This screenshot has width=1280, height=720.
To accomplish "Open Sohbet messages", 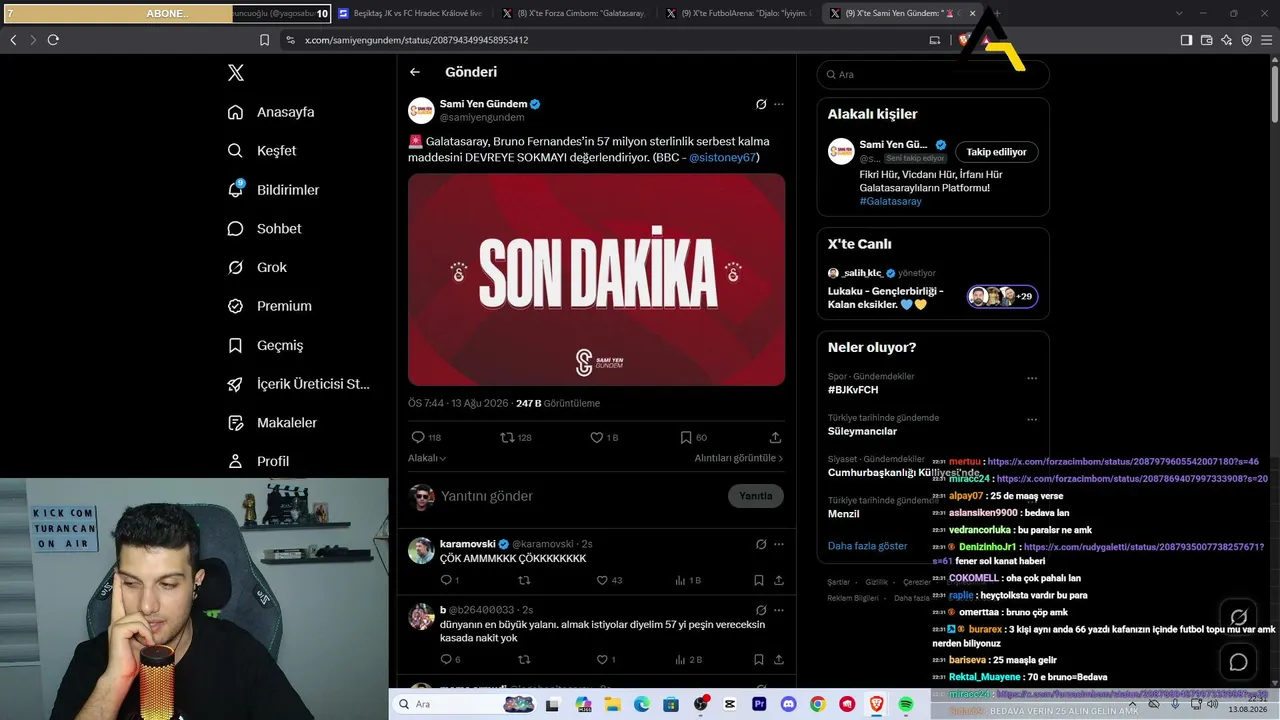I will click(x=264, y=229).
